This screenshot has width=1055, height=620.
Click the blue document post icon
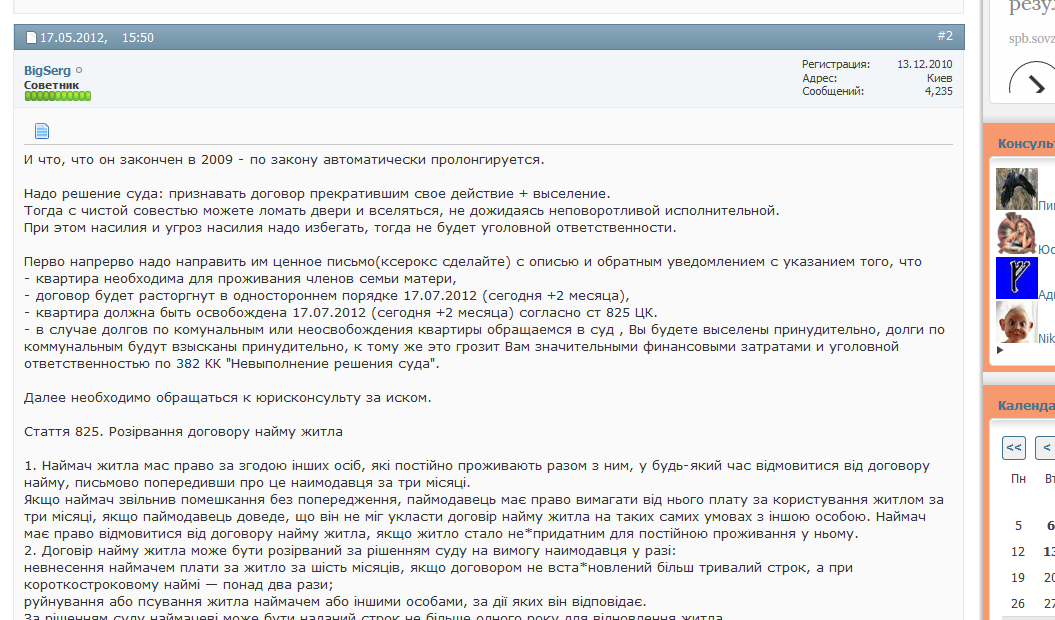point(42,131)
